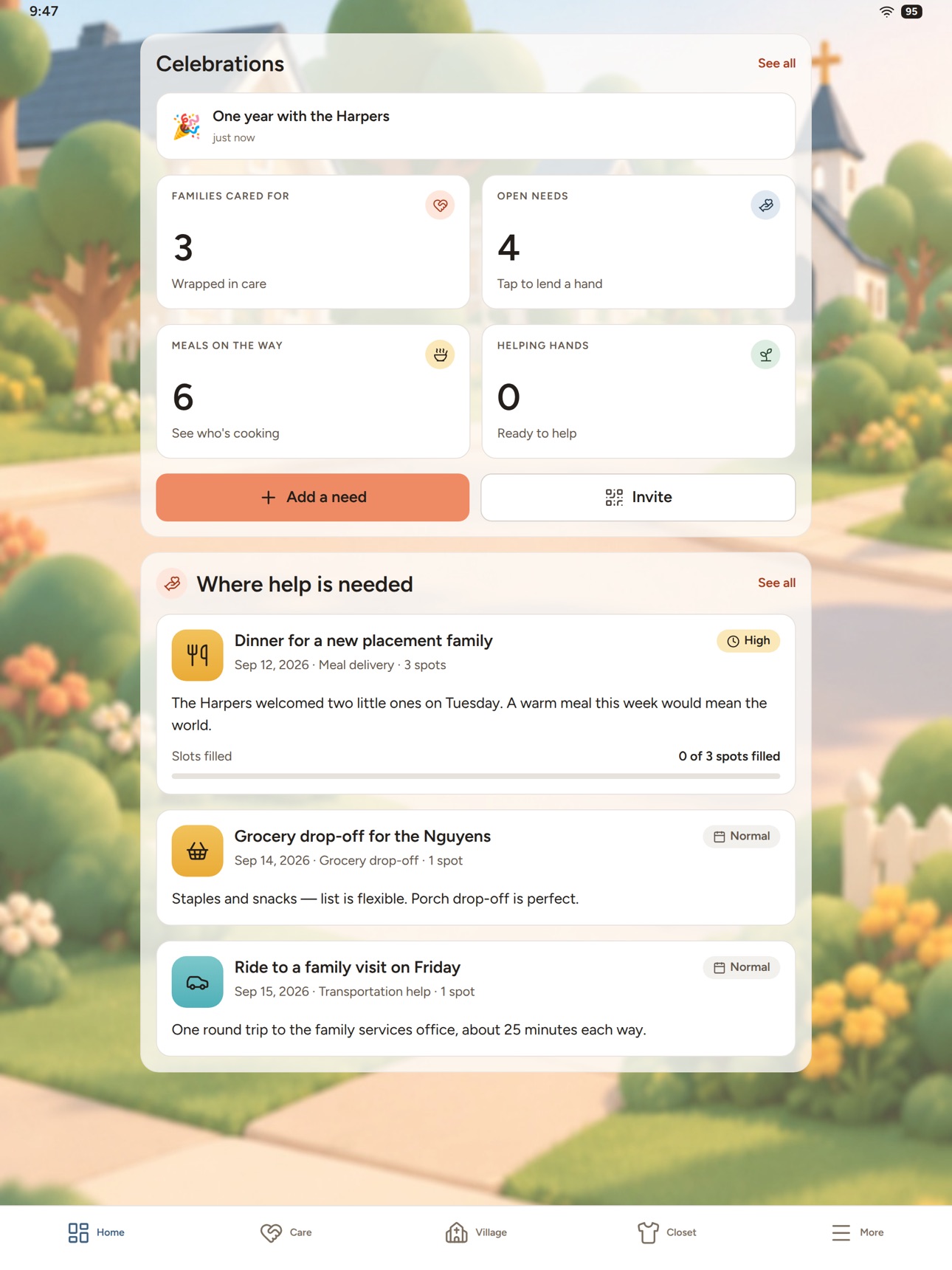The height and width of the screenshot is (1270, 952).
Task: Open the More tab label
Action: (x=872, y=1232)
